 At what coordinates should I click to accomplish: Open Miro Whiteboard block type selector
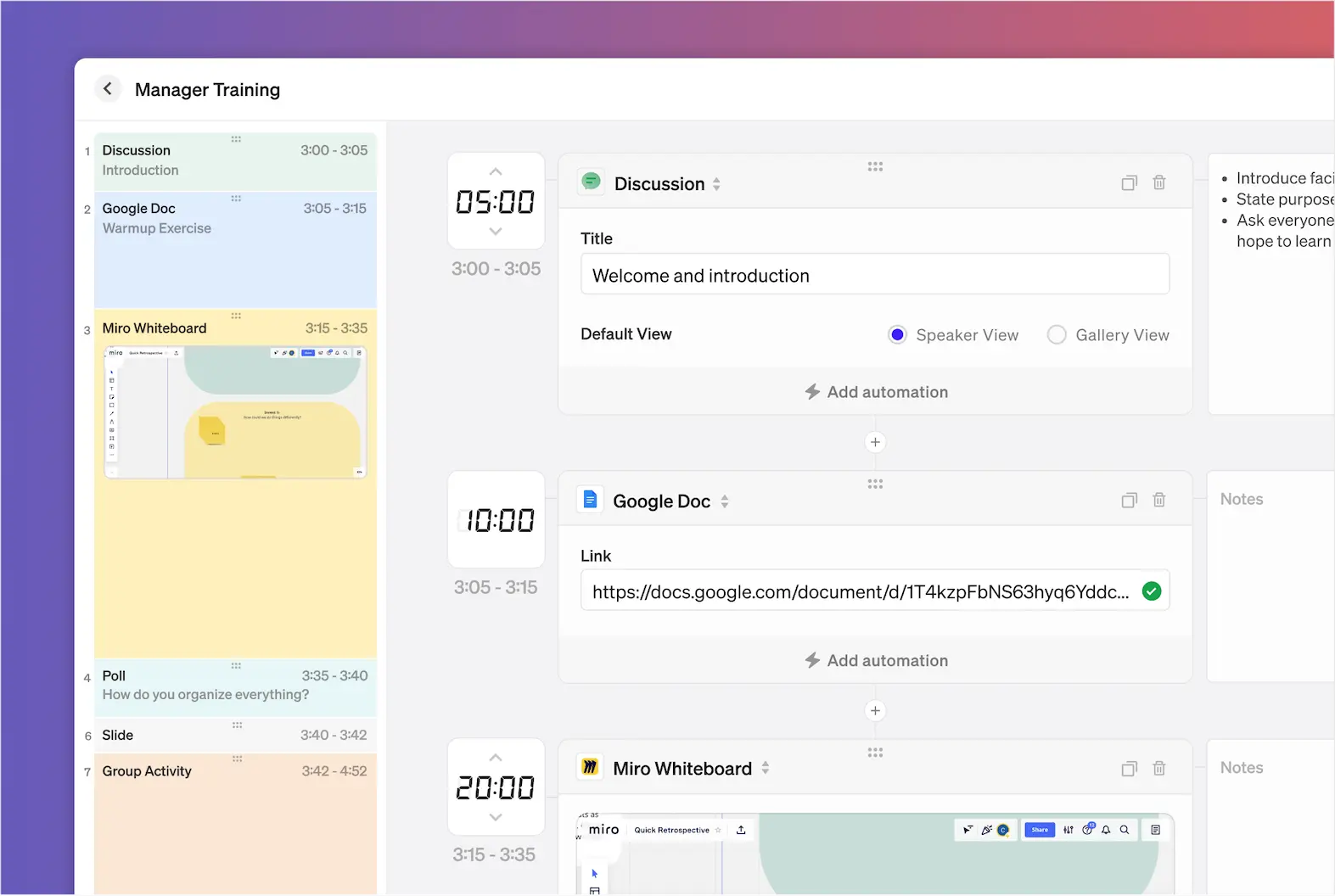[x=766, y=768]
